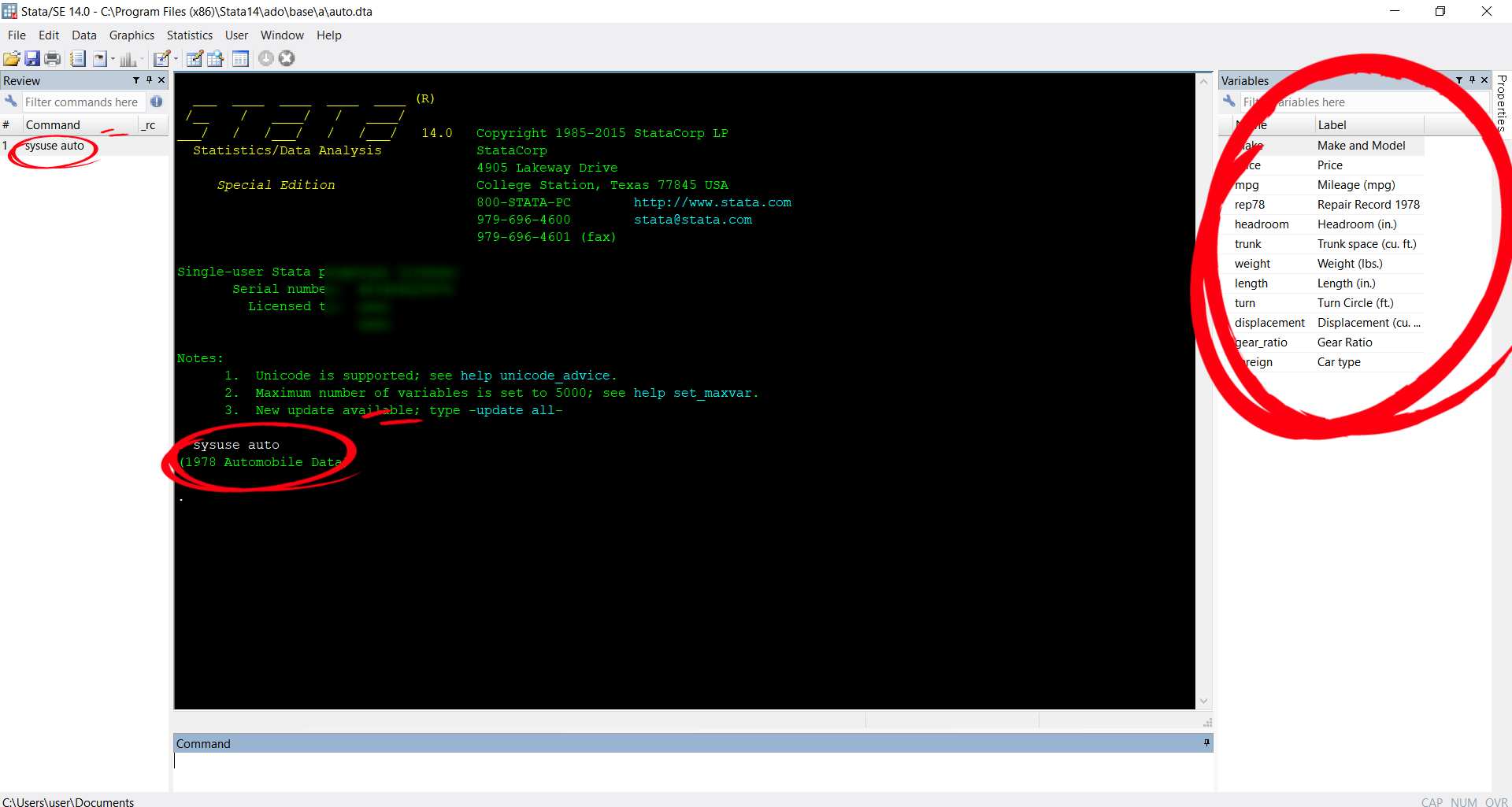This screenshot has height=807, width=1512.
Task: Expand the Viewer icon dropdown arrow
Action: [113, 59]
